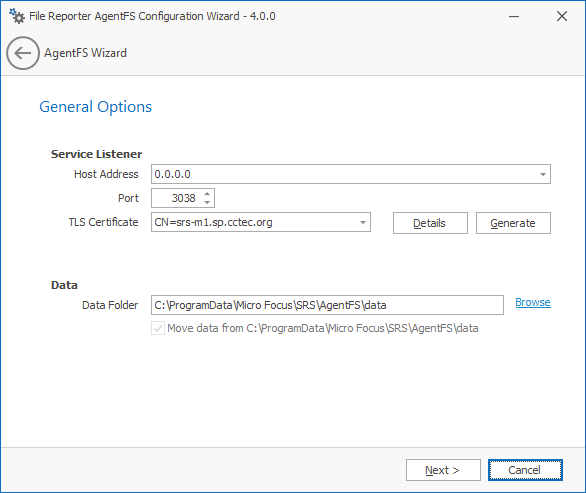This screenshot has height=493, width=586.
Task: Follow the Browse link for data folder
Action: 533,302
